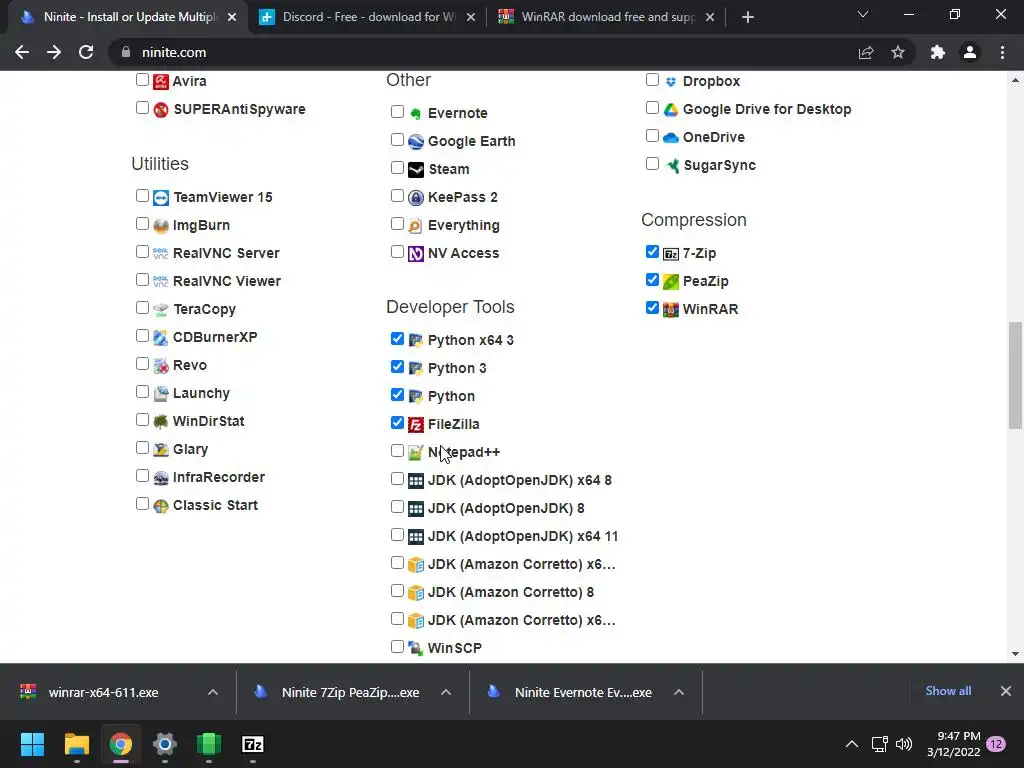The image size is (1024, 768).
Task: Click the Dropbox icon
Action: click(x=671, y=82)
